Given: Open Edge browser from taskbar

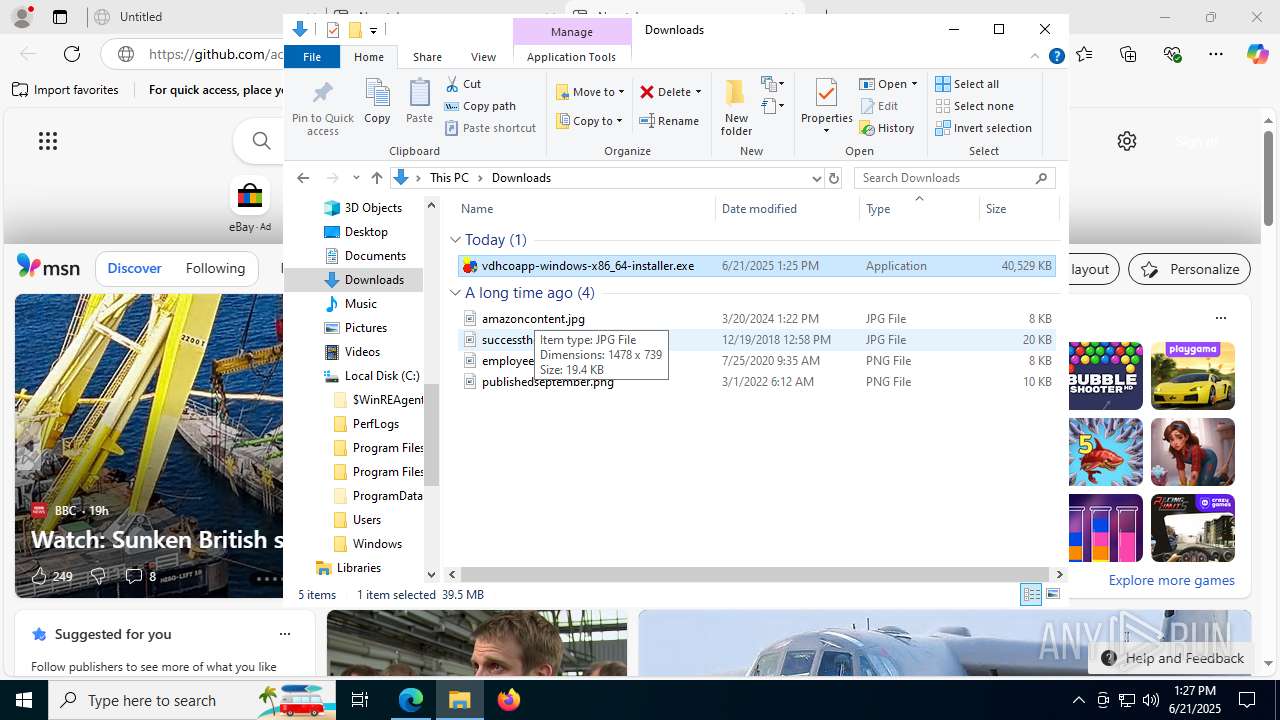Looking at the screenshot, I should [411, 700].
